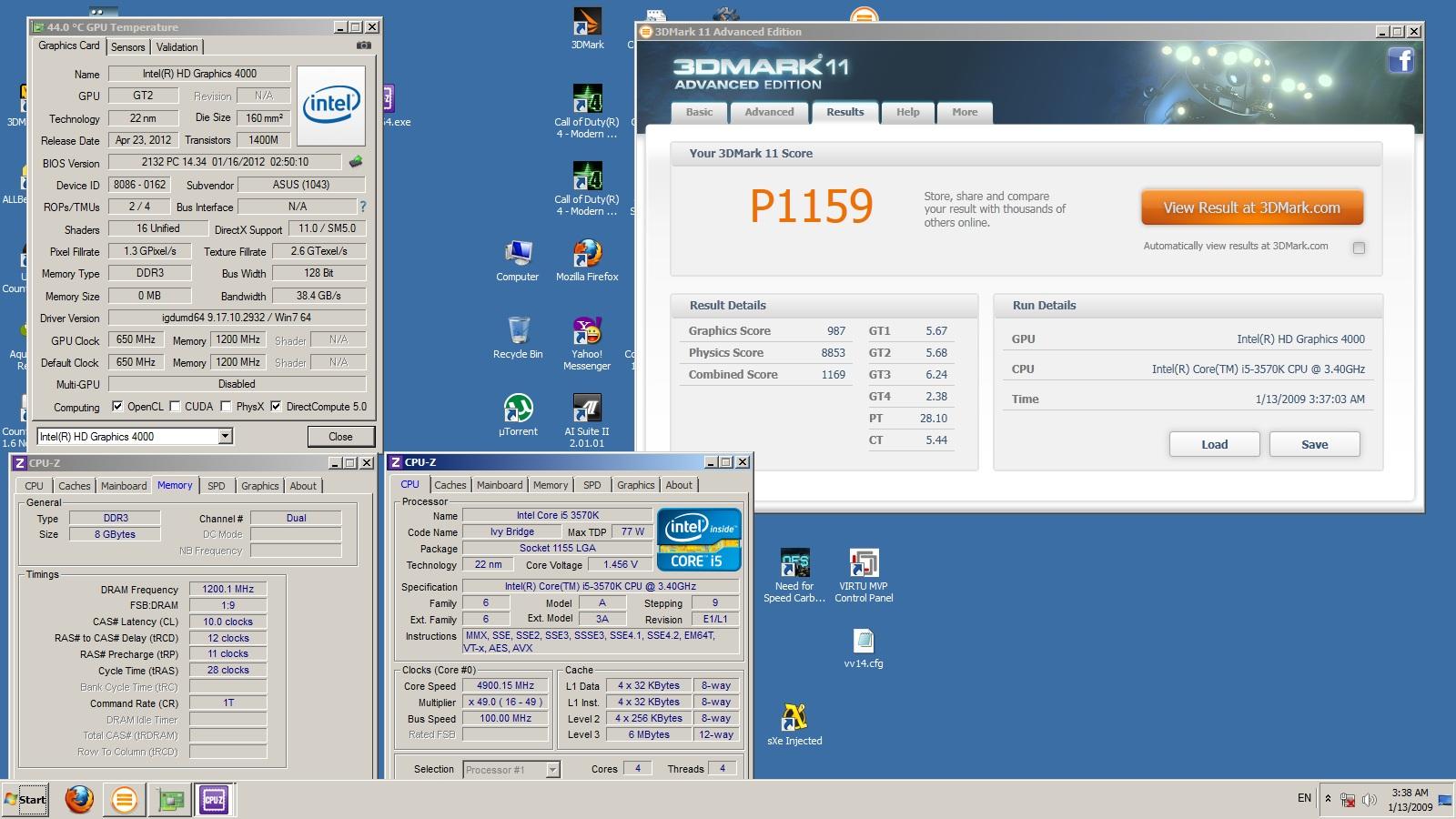This screenshot has width=1456, height=819.
Task: Click the Facebook icon in 3DMark 11
Action: click(x=1400, y=61)
